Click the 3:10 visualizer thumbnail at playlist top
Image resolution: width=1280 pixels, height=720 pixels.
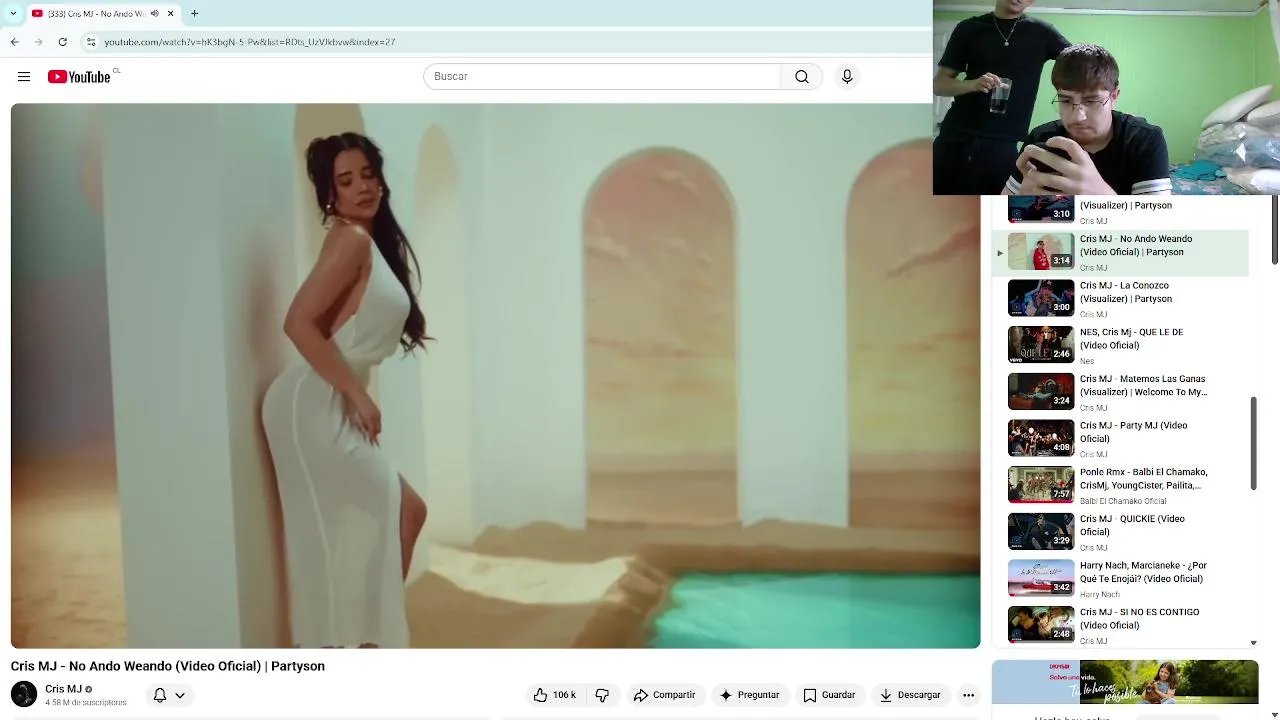(x=1041, y=209)
